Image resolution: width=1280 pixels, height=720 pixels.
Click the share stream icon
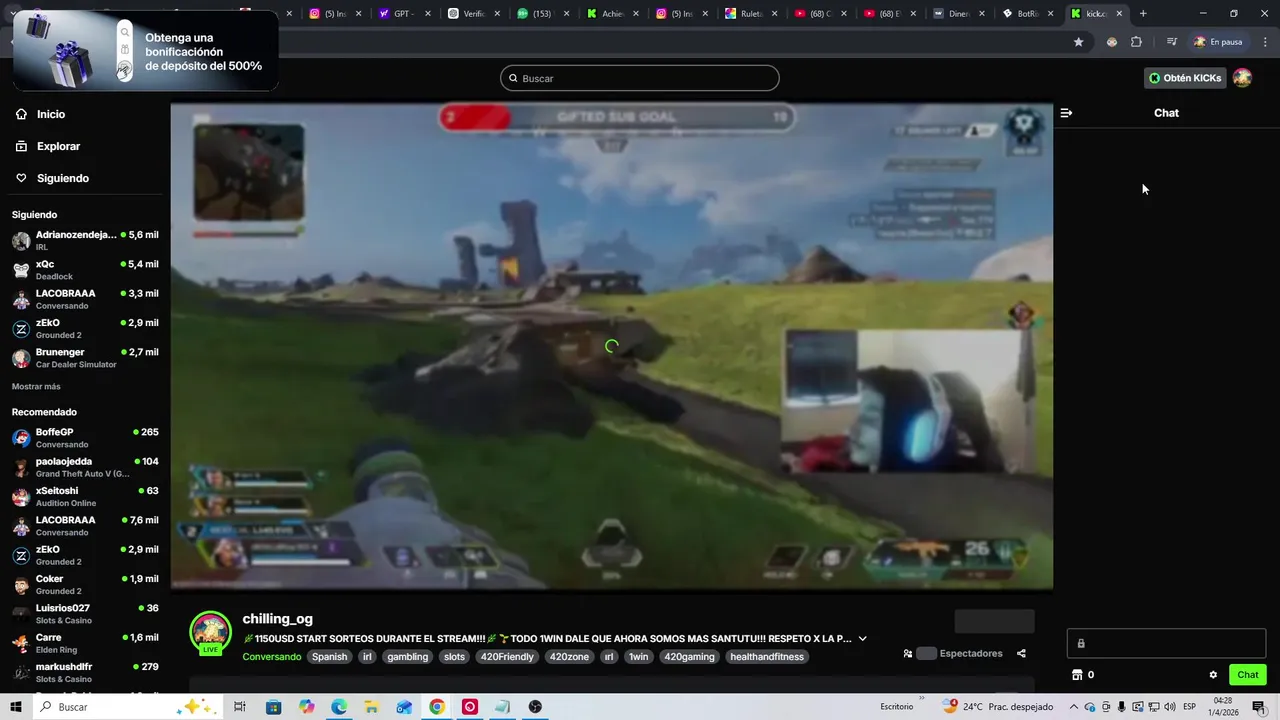(1021, 653)
